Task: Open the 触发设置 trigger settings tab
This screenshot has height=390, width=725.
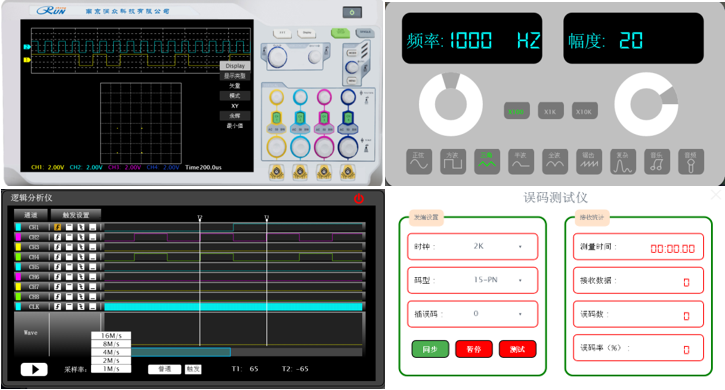Action: point(76,215)
